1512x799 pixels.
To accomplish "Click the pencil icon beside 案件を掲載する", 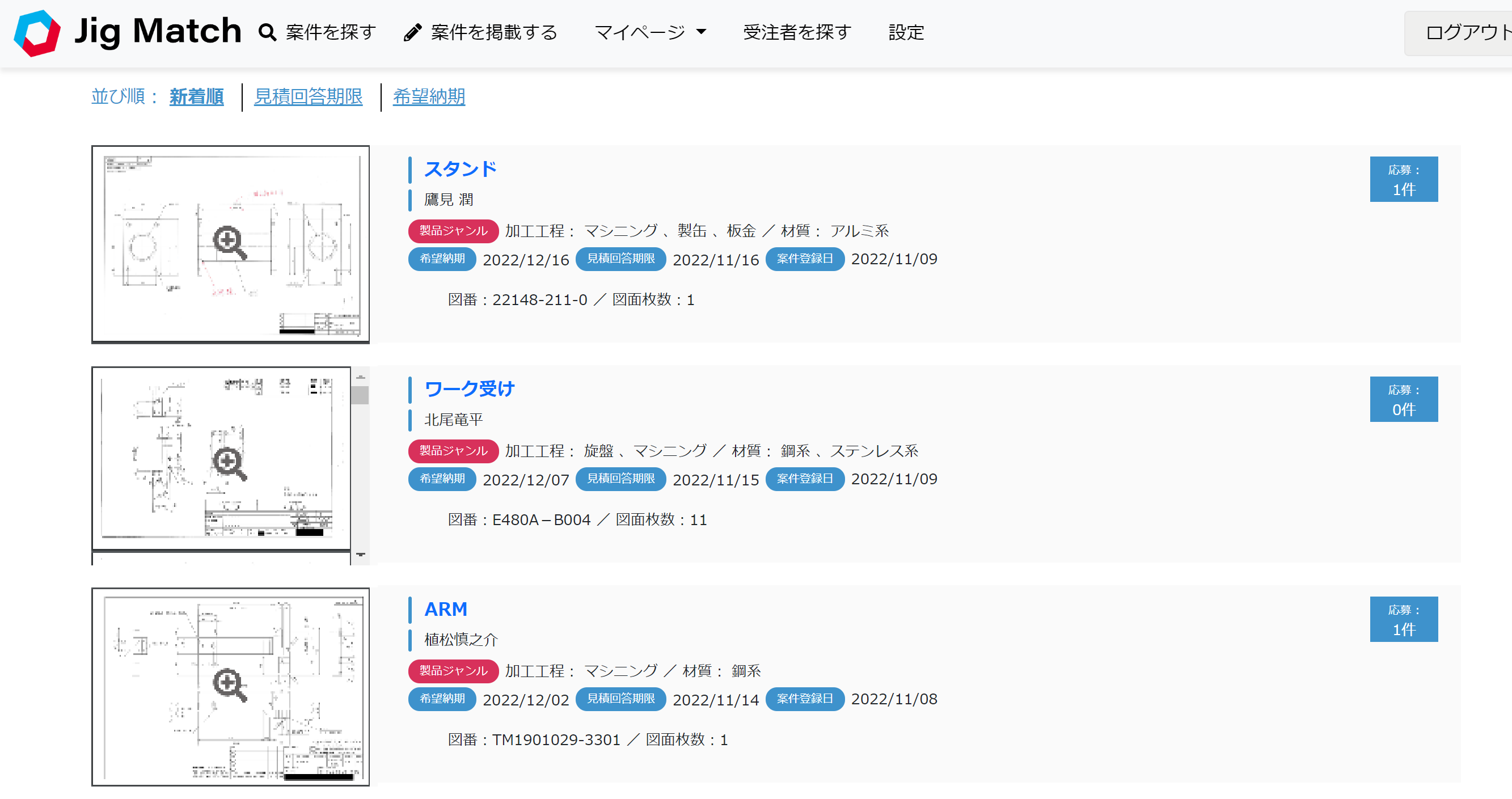I will click(x=413, y=32).
